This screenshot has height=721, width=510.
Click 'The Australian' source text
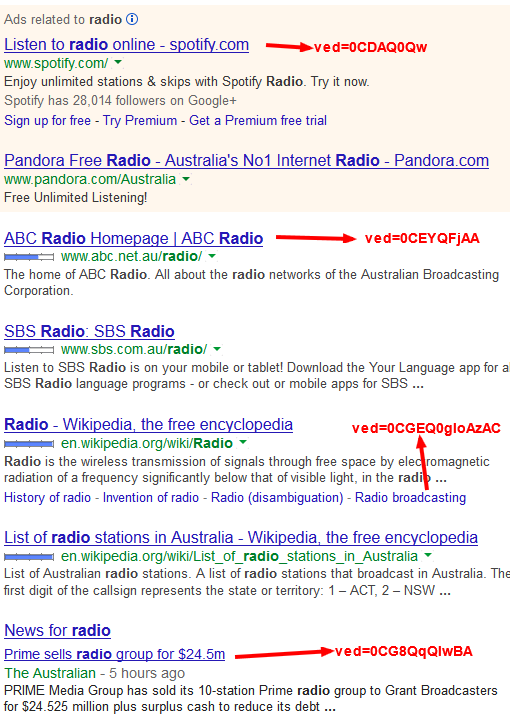point(50,673)
